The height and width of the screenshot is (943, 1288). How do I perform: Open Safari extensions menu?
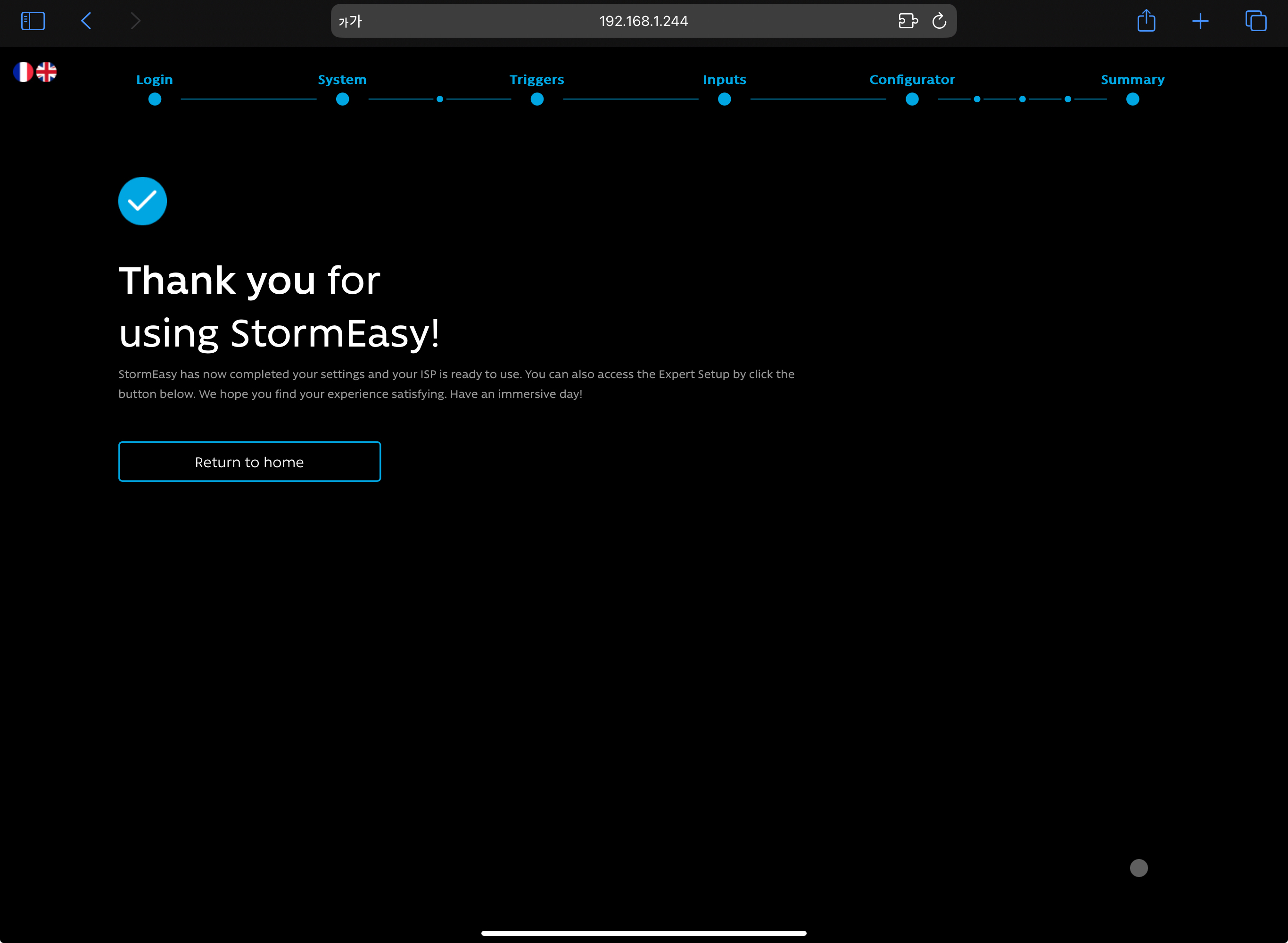click(x=908, y=21)
